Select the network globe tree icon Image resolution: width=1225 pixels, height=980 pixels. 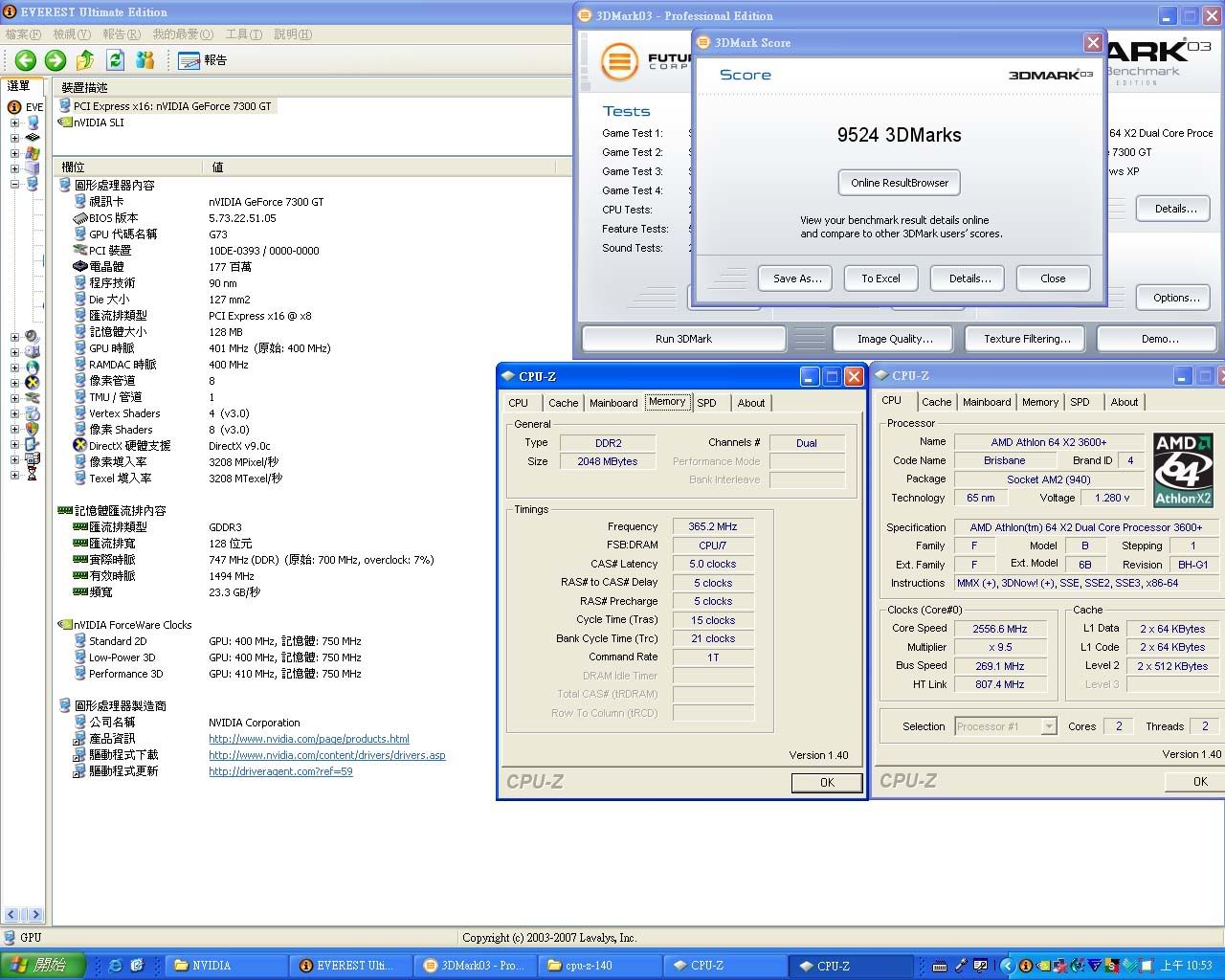click(x=33, y=367)
